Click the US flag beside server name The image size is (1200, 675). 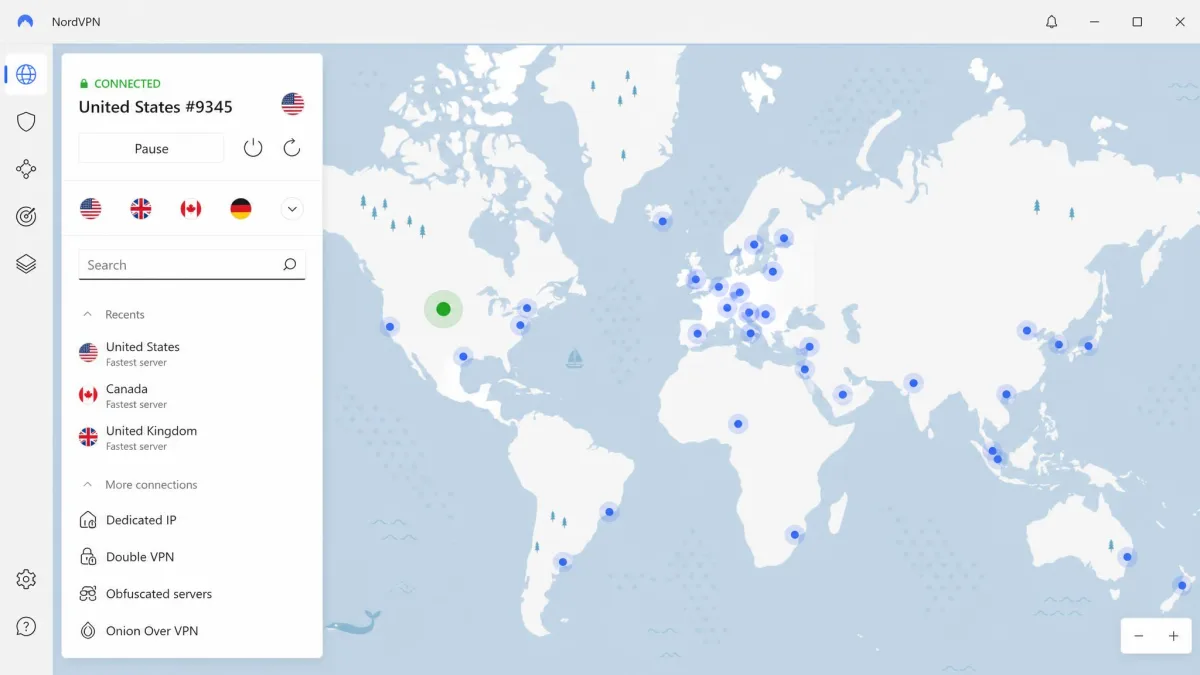[x=292, y=103]
